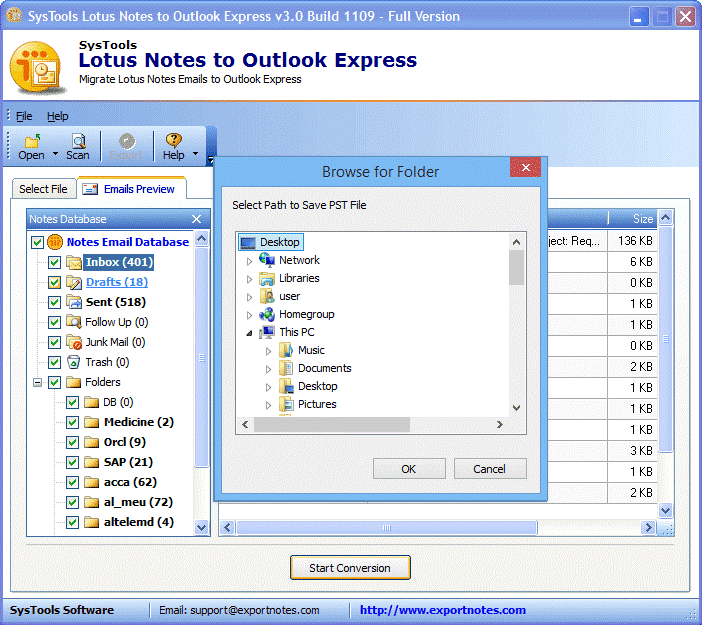Switch to the Select File tab
Image resolution: width=702 pixels, height=625 pixels.
(43, 189)
